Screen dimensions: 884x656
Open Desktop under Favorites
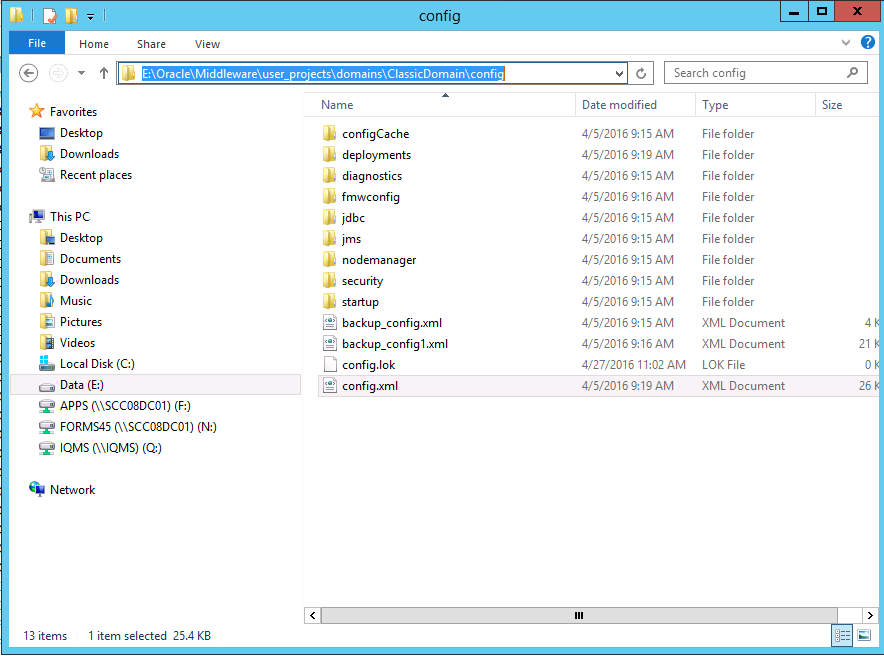click(x=81, y=133)
